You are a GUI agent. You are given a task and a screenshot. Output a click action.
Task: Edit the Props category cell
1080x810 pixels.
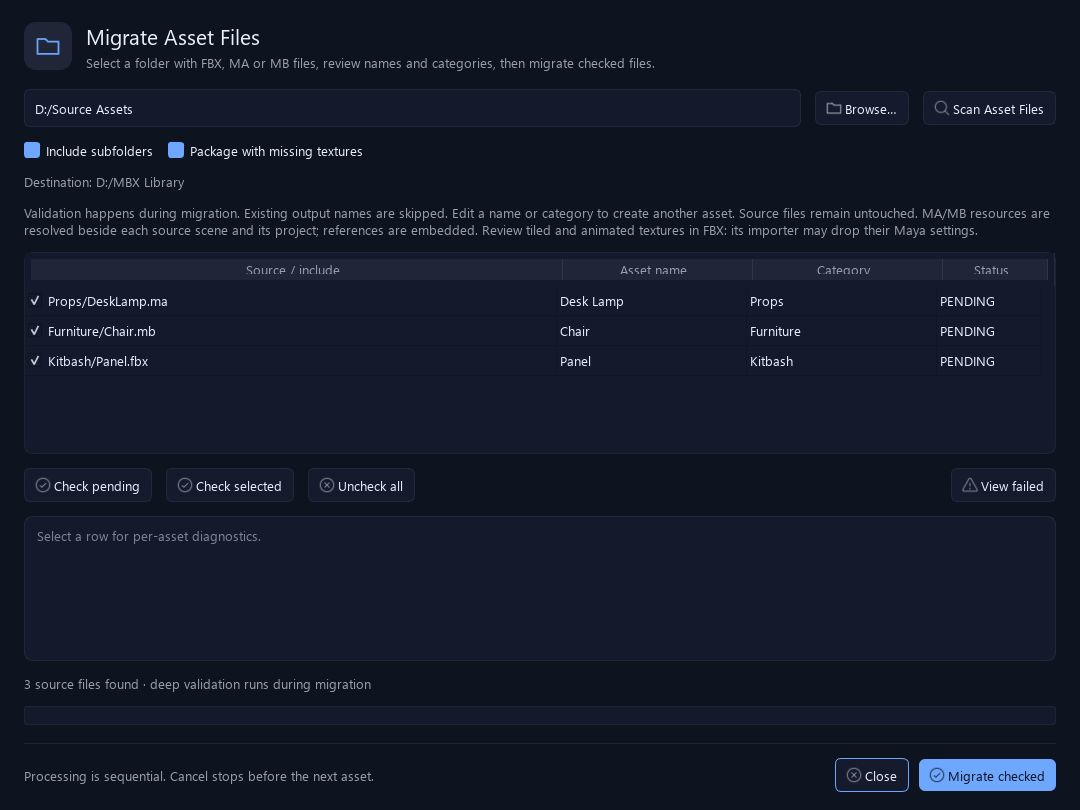pos(841,301)
